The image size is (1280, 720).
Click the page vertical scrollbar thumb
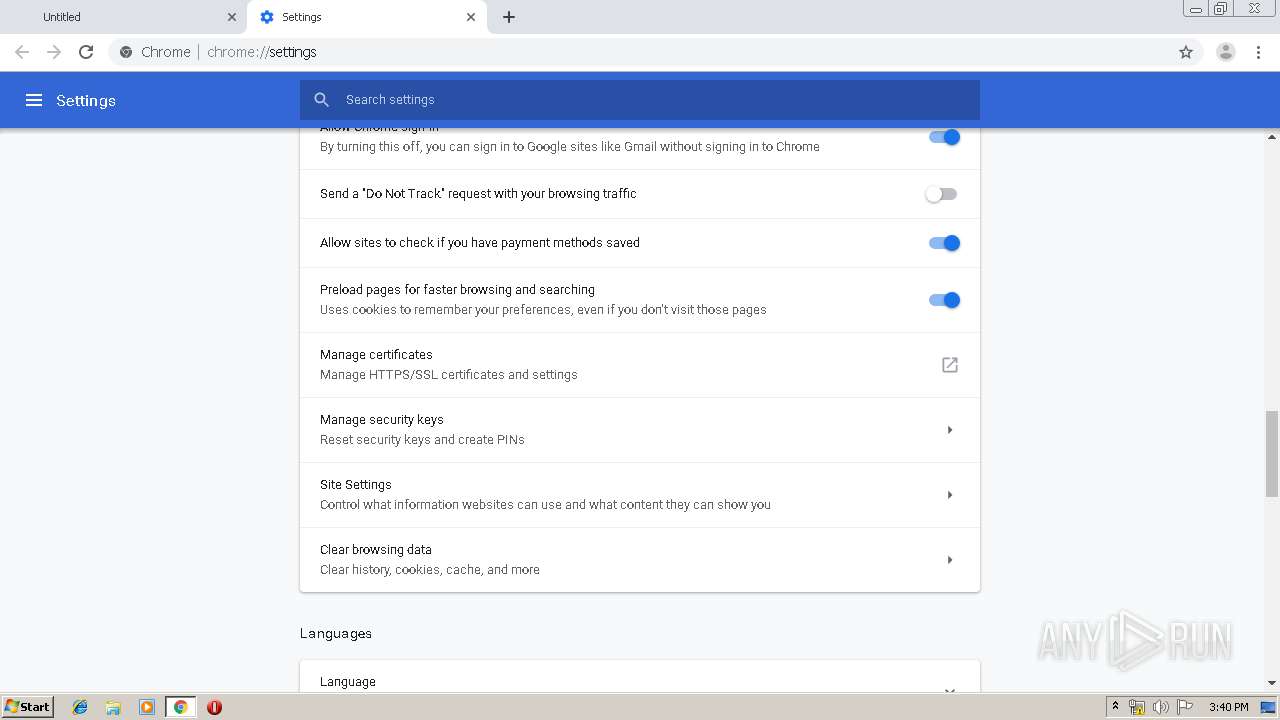[1272, 453]
